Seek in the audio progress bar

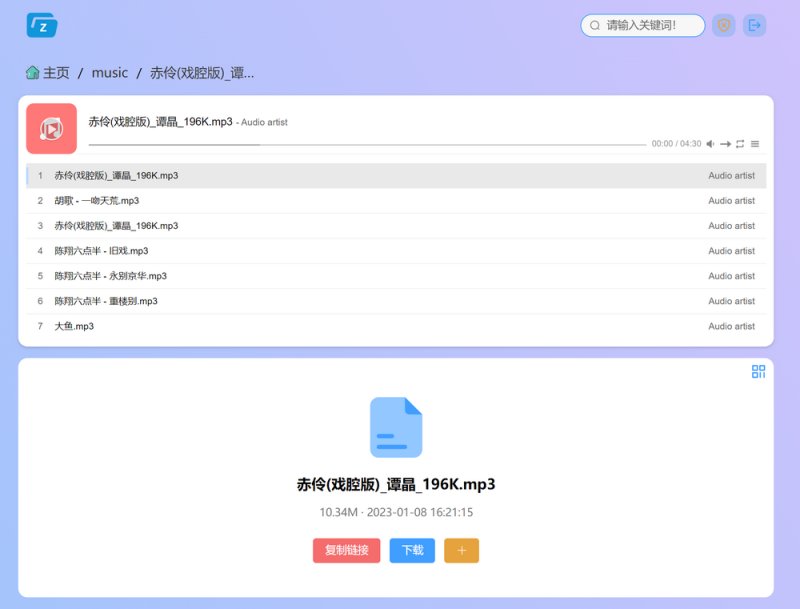click(x=367, y=145)
